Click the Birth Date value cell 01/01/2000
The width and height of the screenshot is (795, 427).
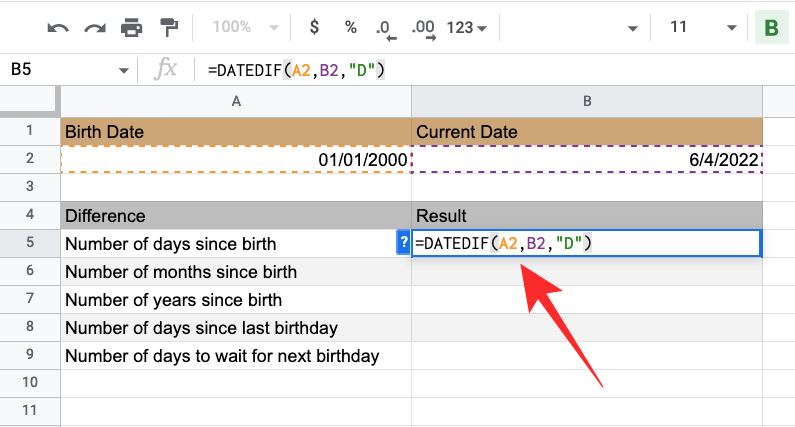[236, 160]
